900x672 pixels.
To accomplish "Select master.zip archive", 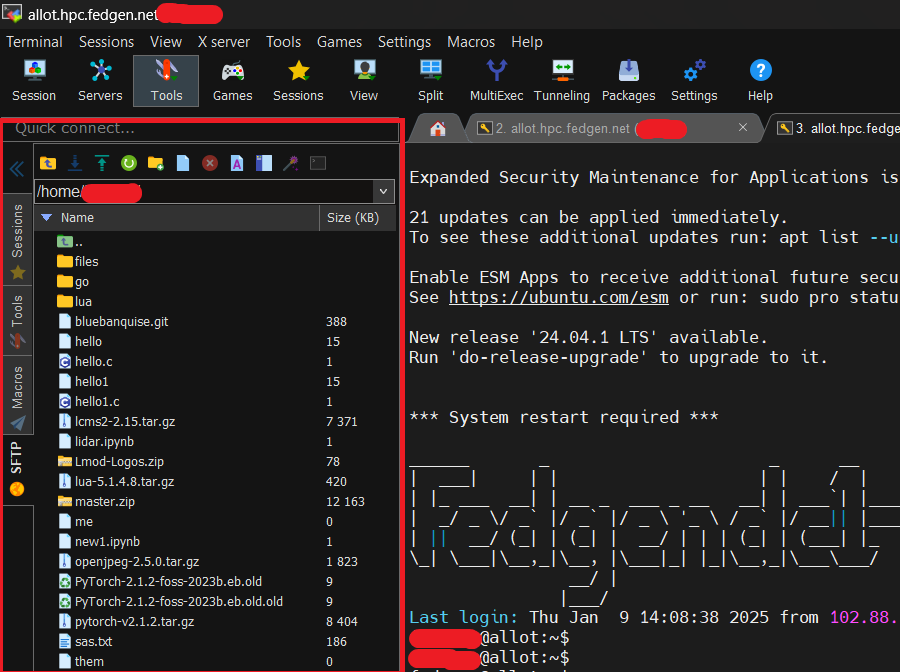I will pos(96,502).
